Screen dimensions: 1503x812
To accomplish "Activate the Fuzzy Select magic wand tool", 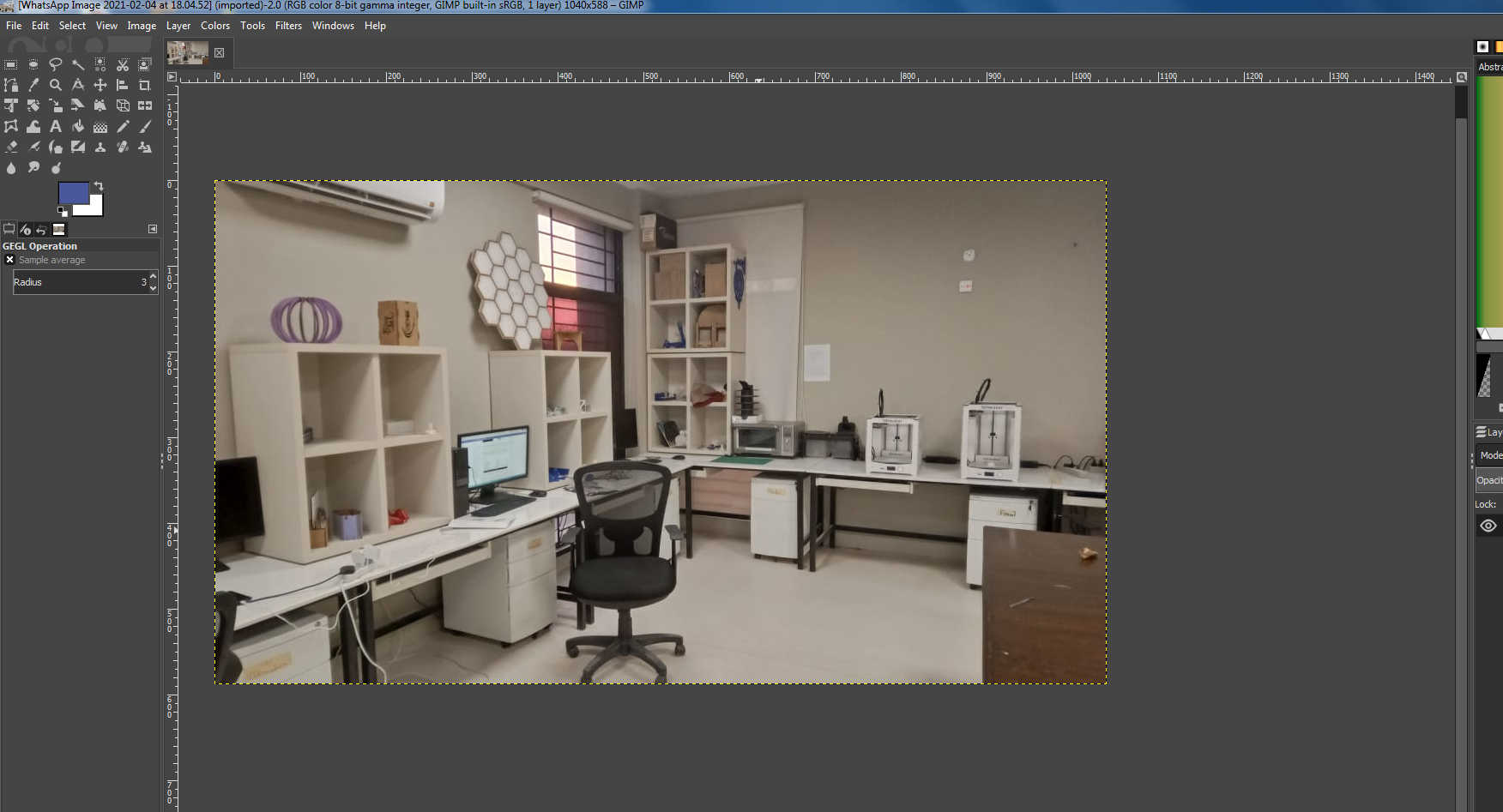I will [78, 64].
